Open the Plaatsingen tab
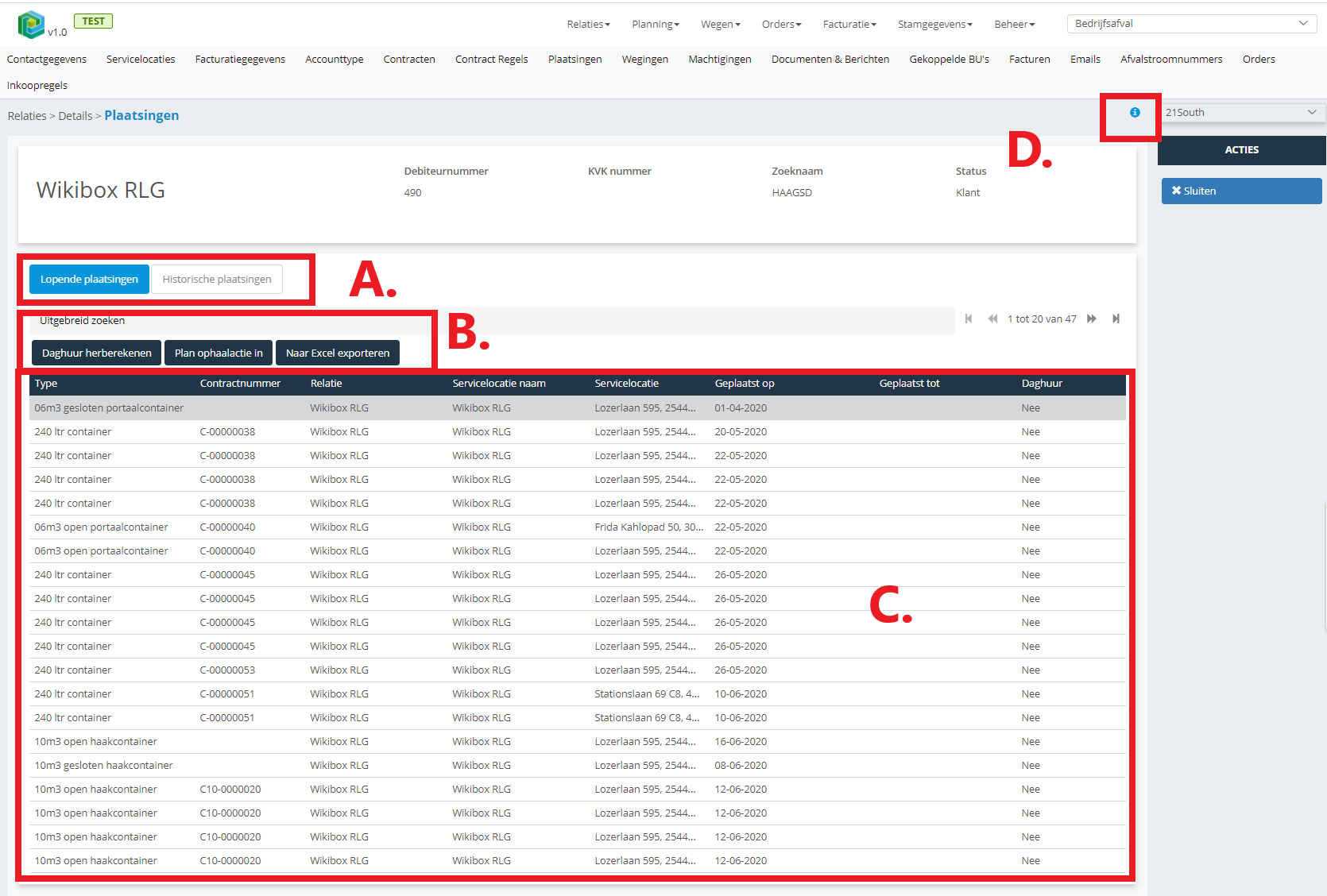 (575, 60)
